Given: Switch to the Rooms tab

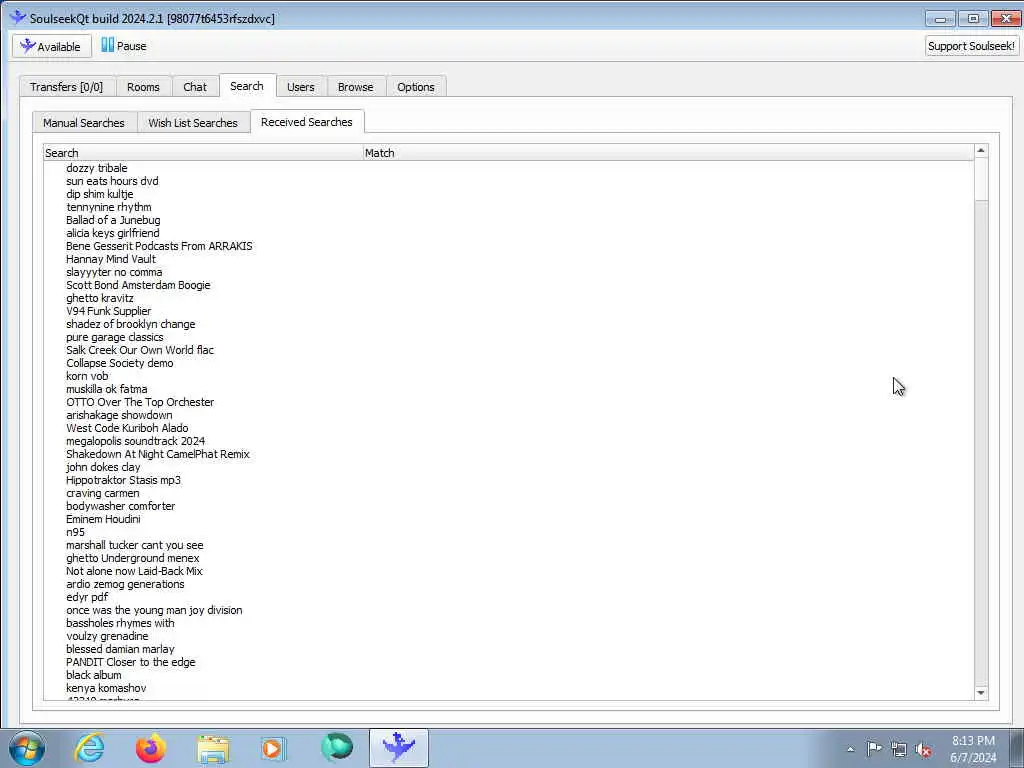Looking at the screenshot, I should [143, 87].
